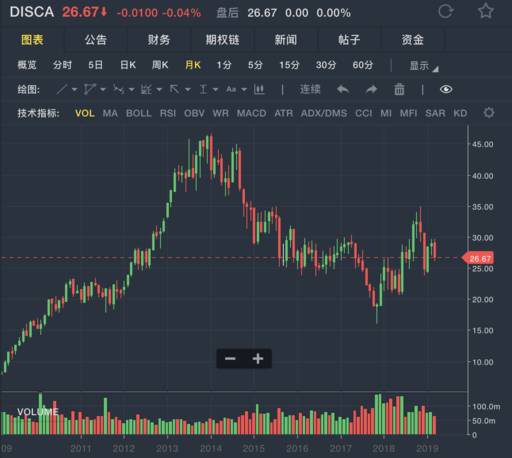This screenshot has height=458, width=512.
Task: Expand text annotation tool dropdown arrow
Action: coord(244,90)
